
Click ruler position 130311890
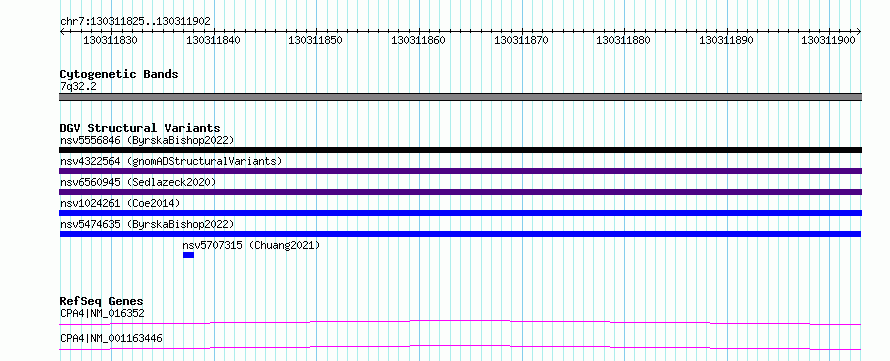click(726, 40)
